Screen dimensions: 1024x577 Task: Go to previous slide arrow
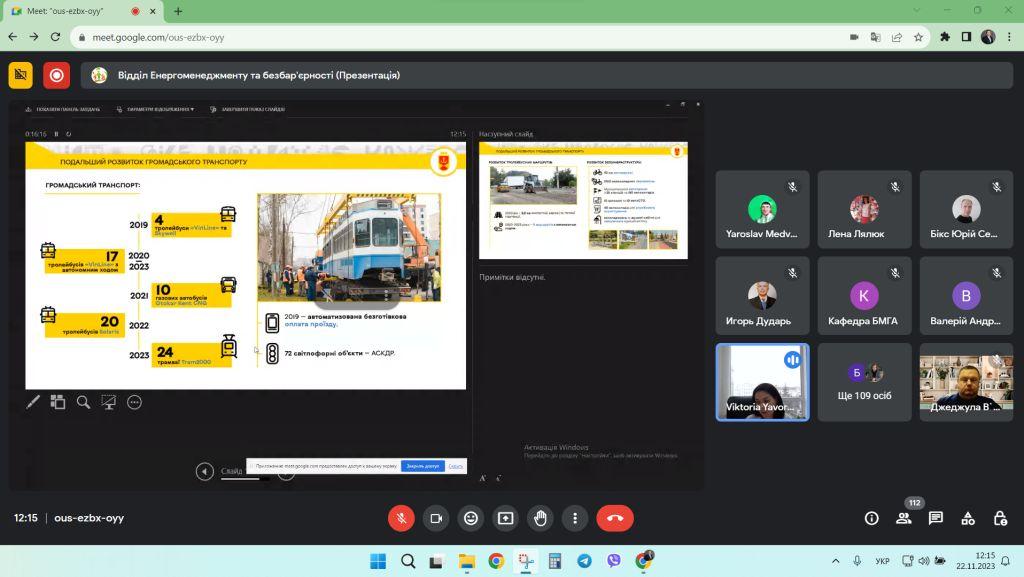204,471
